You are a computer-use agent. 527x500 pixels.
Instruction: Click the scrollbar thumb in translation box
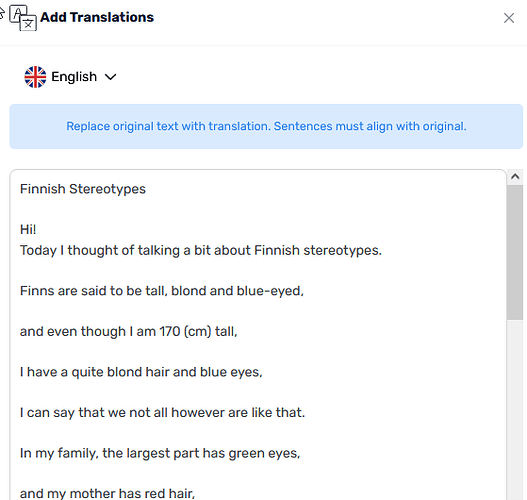coord(515,252)
